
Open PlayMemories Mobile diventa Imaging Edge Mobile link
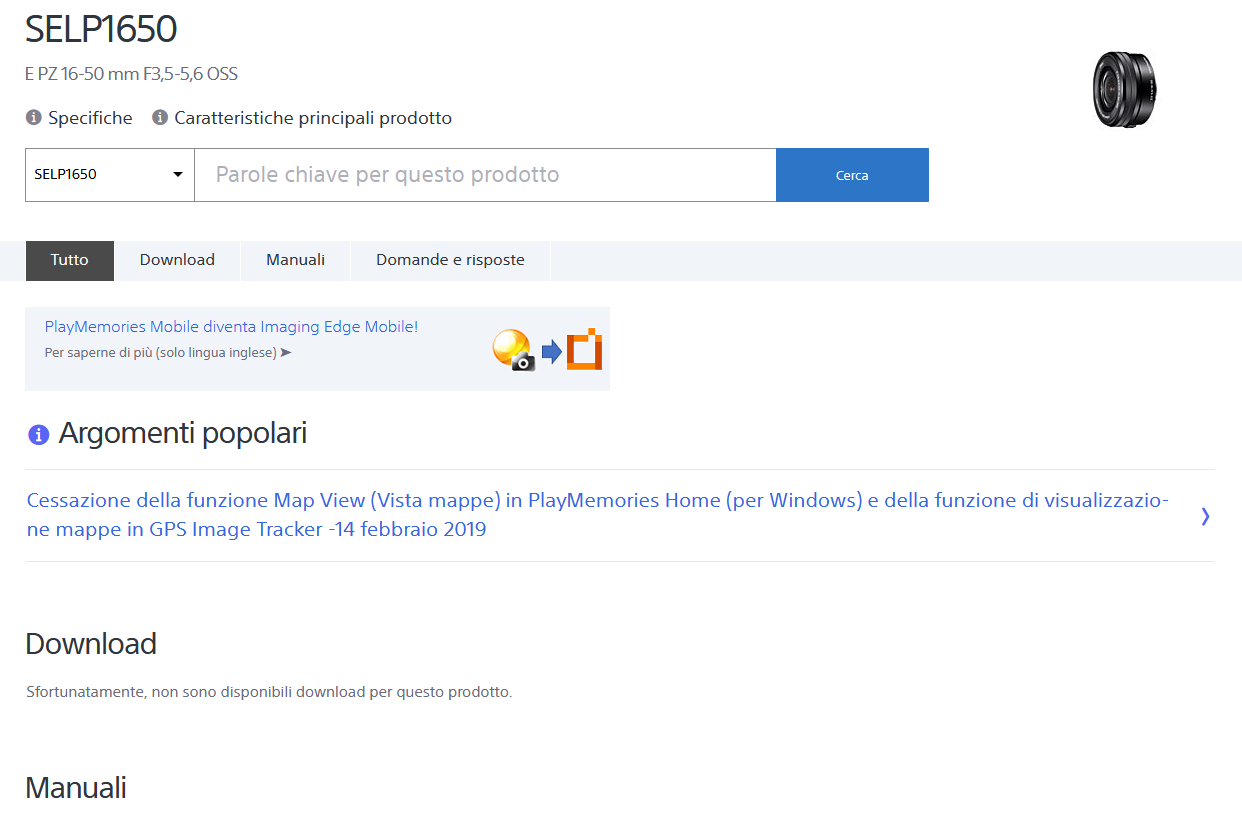pos(231,327)
